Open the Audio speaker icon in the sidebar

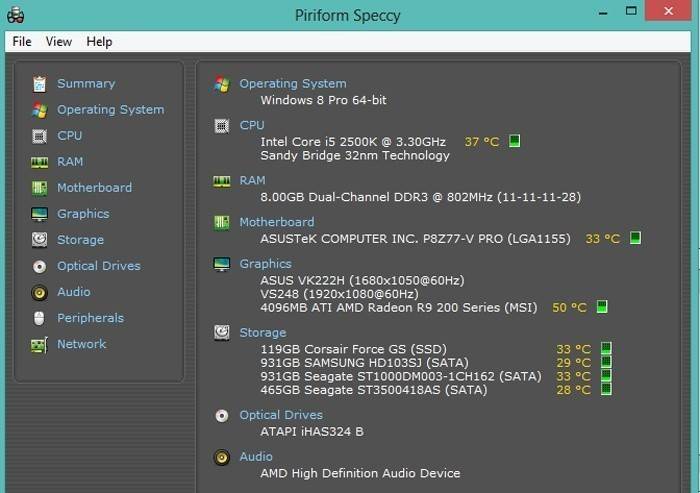pyautogui.click(x=39, y=292)
